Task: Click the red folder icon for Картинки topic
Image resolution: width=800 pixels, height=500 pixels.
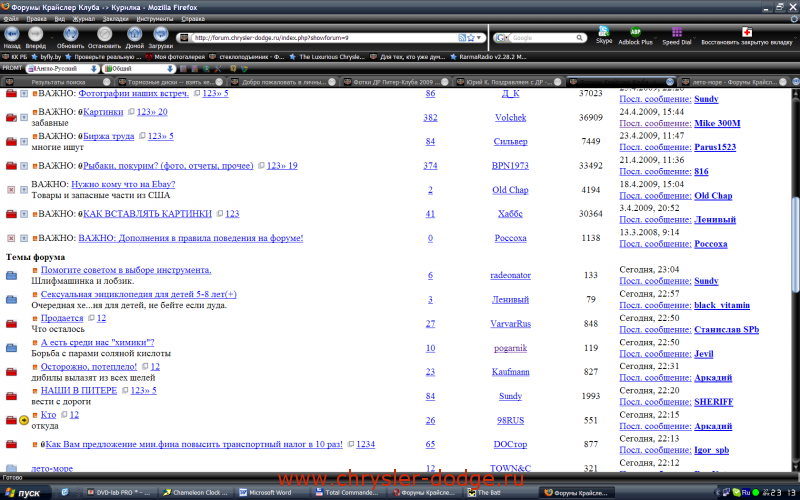Action: (x=11, y=117)
